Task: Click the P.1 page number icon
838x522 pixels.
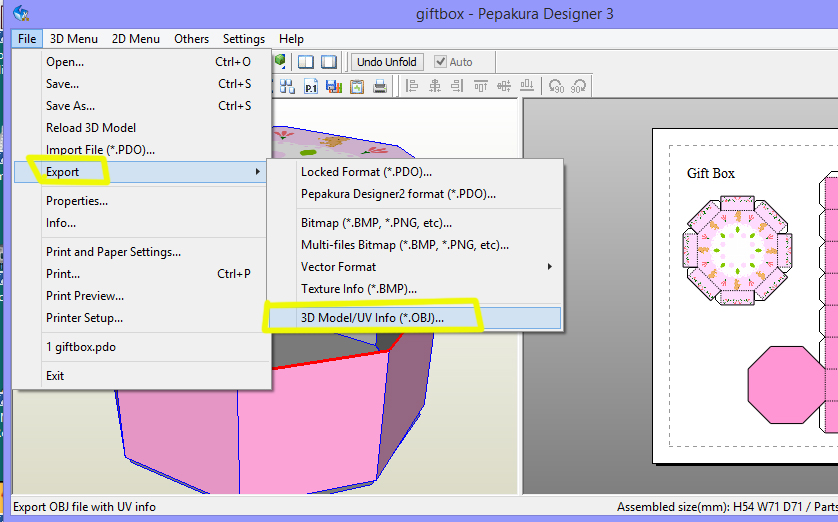Action: click(311, 86)
